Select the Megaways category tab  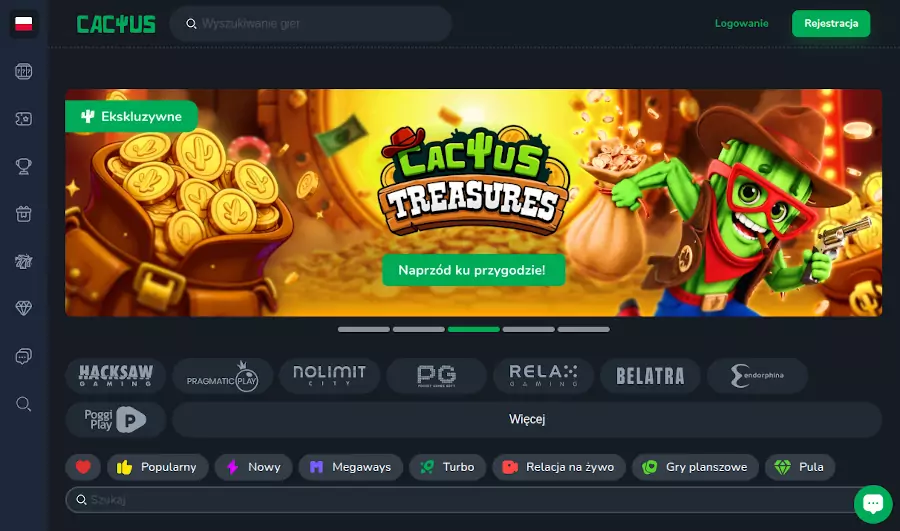pyautogui.click(x=351, y=467)
